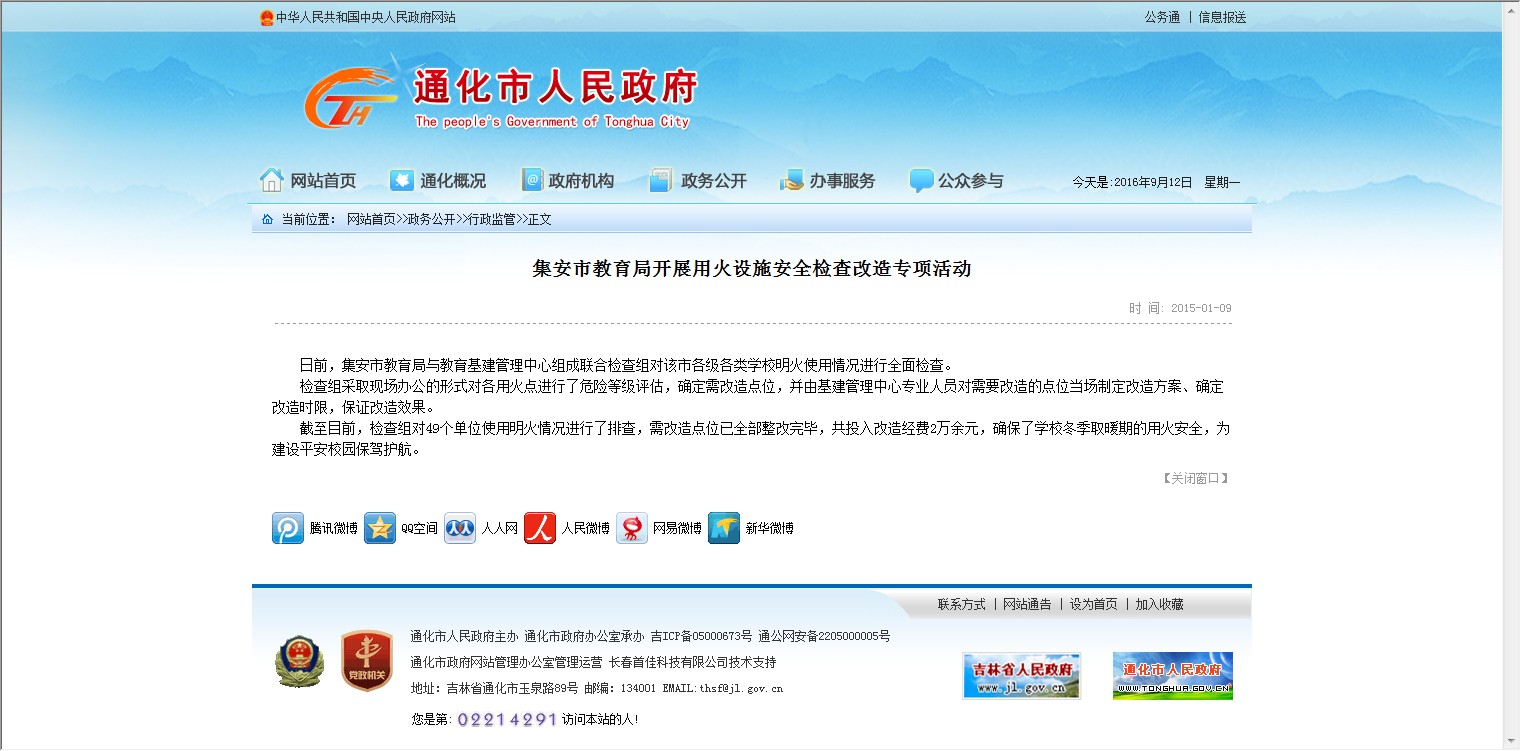
Task: Click the 人人网 share icon
Action: click(460, 528)
